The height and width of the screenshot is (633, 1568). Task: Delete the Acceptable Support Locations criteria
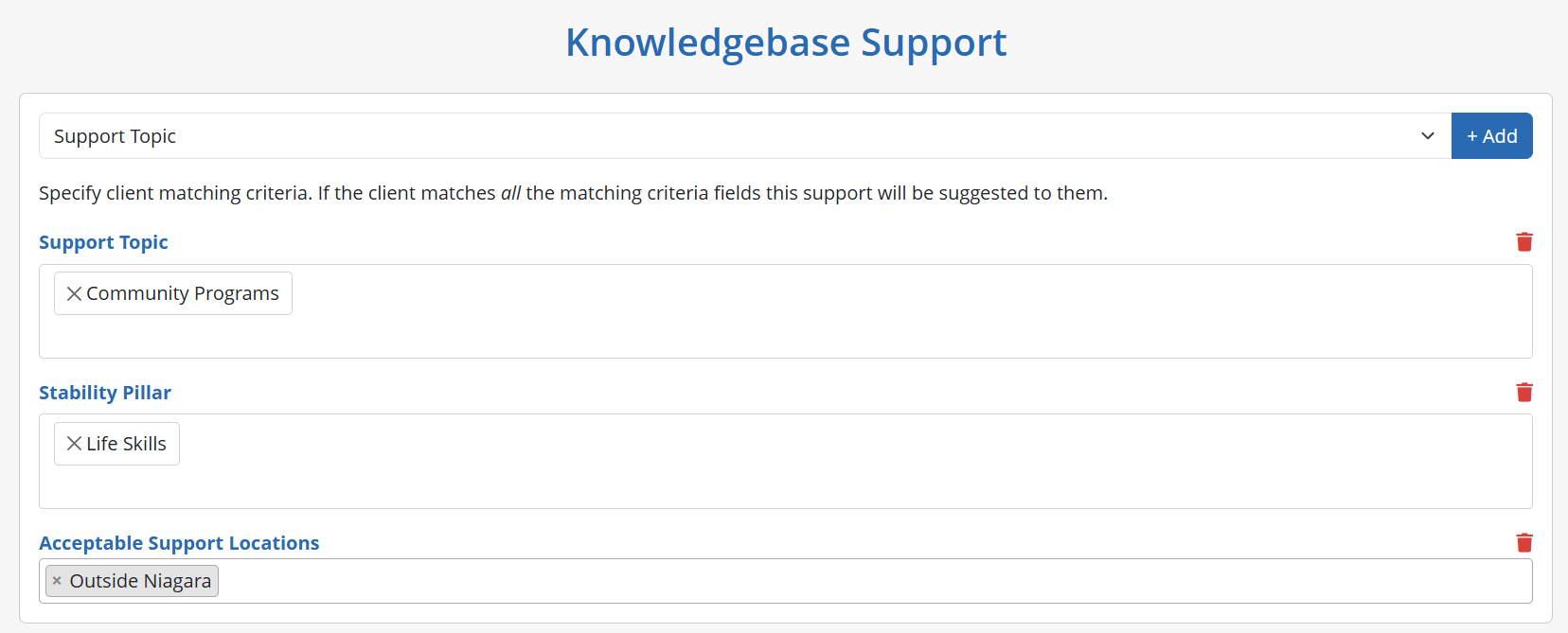pyautogui.click(x=1524, y=543)
